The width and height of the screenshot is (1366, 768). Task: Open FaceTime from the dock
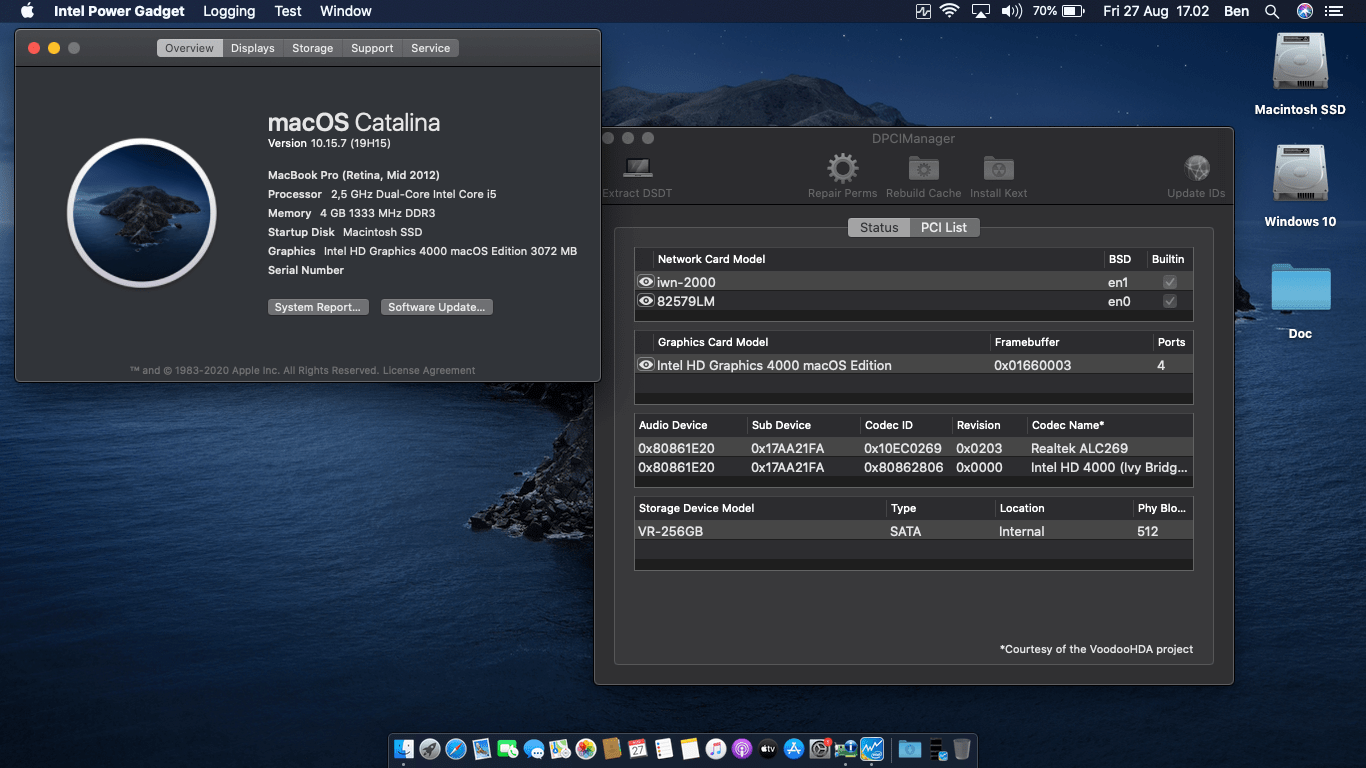click(x=508, y=748)
